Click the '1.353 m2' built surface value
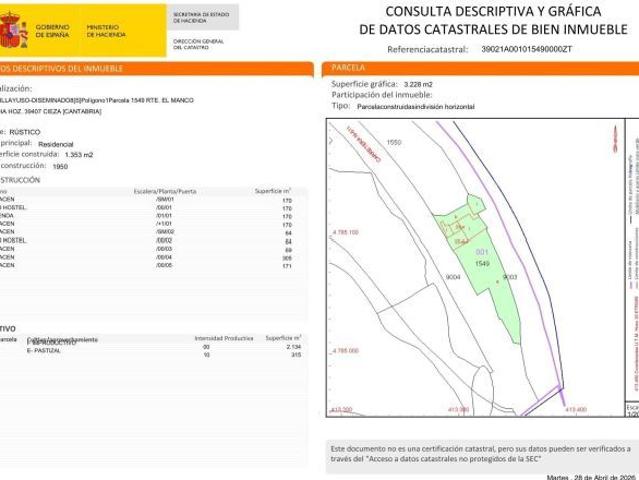 [x=79, y=155]
